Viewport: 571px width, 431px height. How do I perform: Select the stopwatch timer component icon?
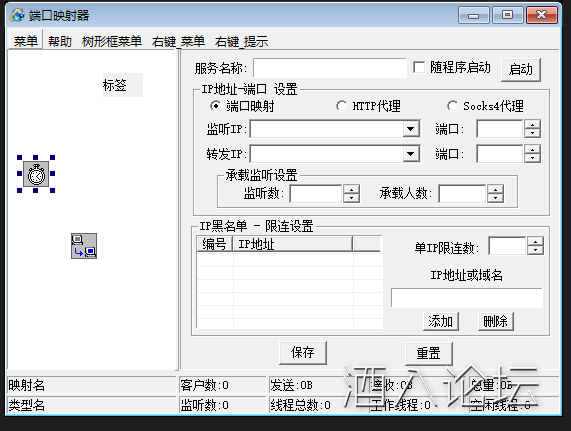(36, 174)
